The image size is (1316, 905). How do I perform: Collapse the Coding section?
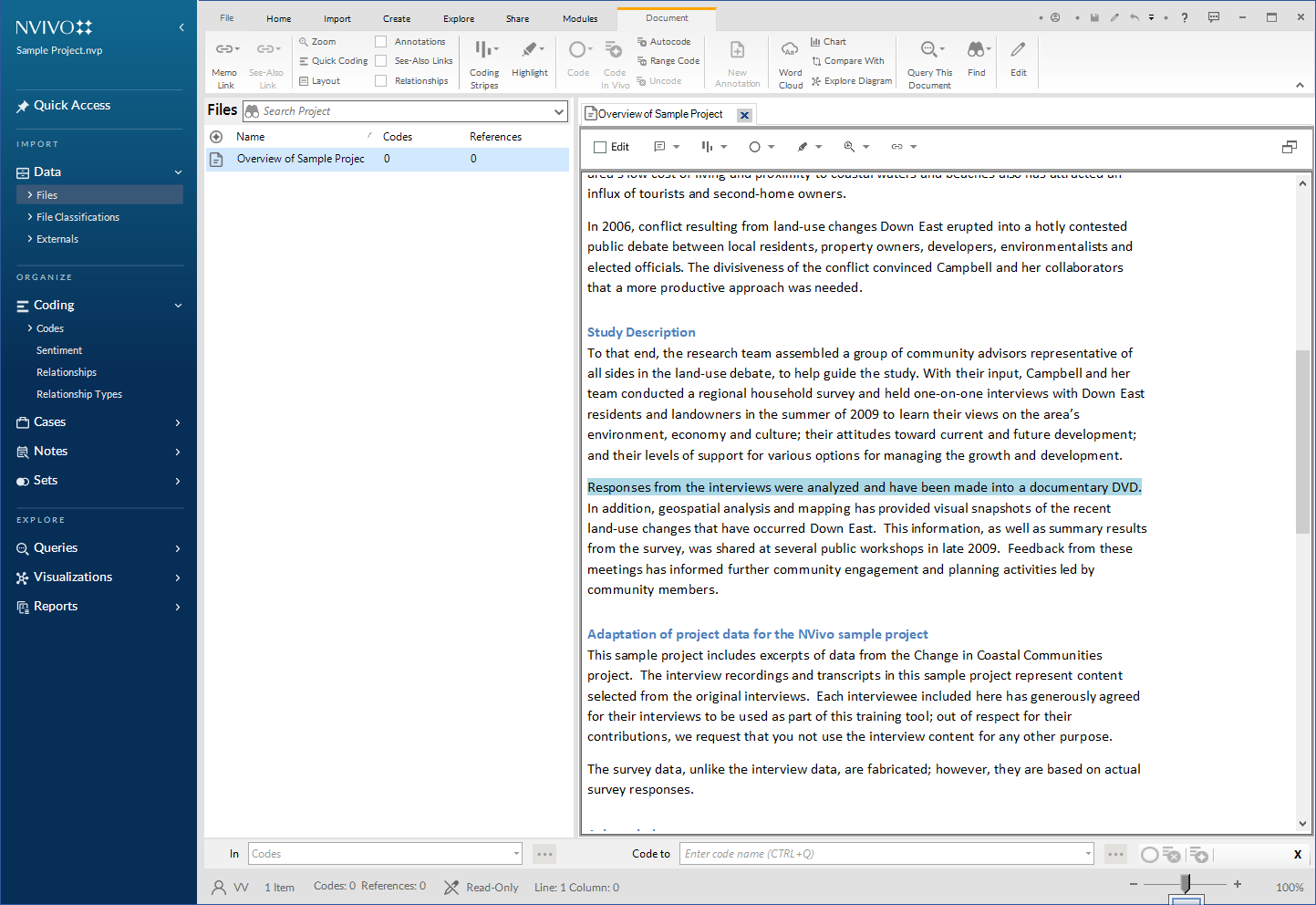coord(179,306)
